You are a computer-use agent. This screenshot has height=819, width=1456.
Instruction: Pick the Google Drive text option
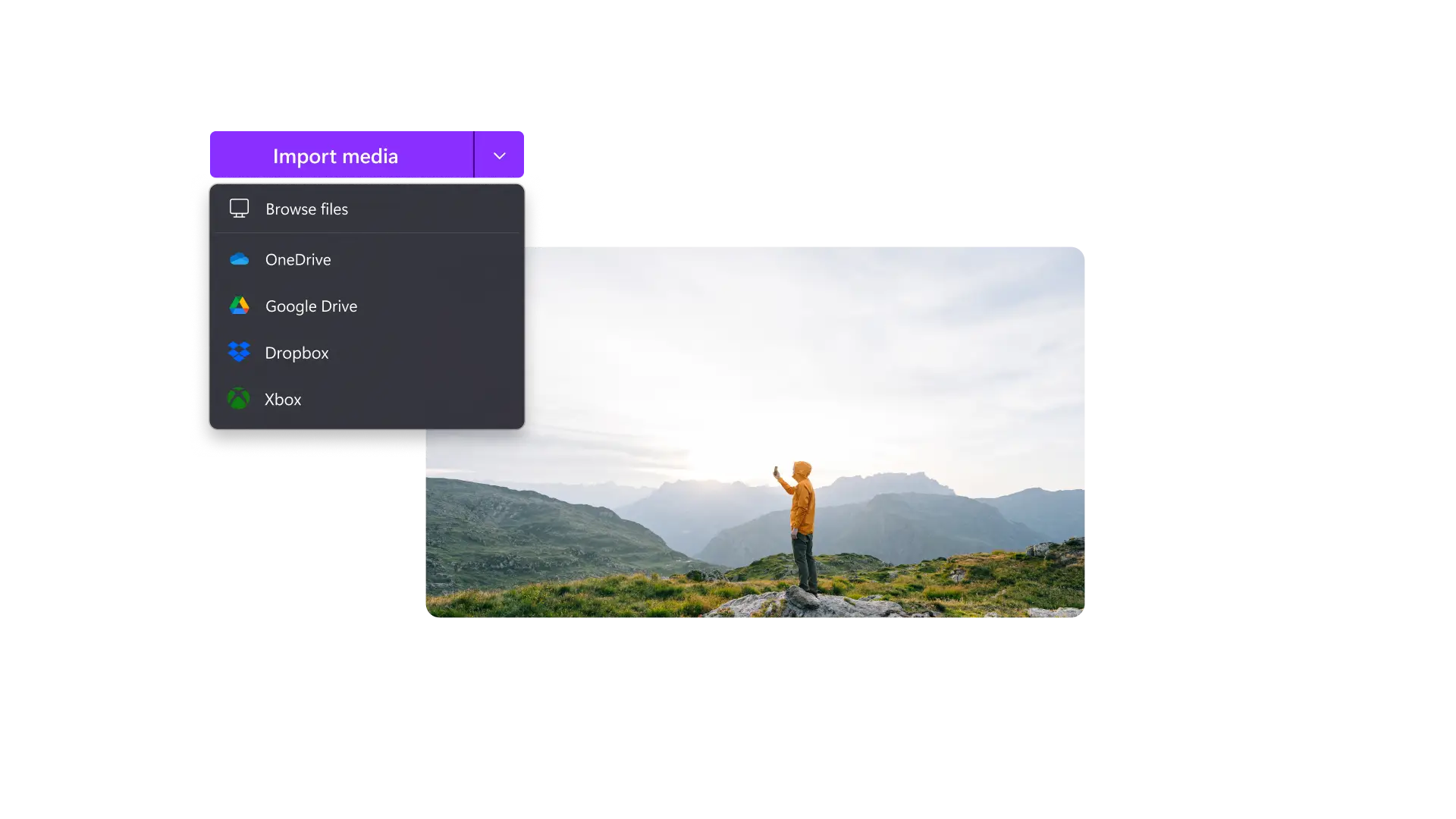[311, 306]
